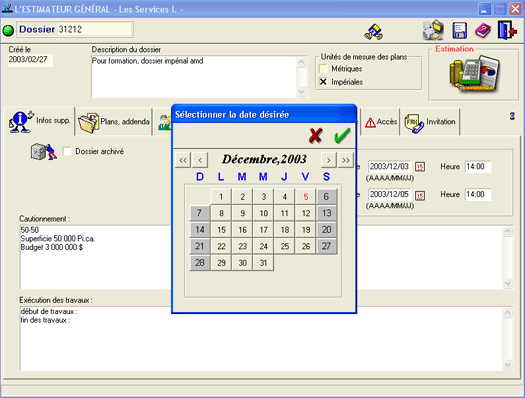This screenshot has width=525, height=398.
Task: Switch to the Plans, addenda tab
Action: [x=114, y=122]
